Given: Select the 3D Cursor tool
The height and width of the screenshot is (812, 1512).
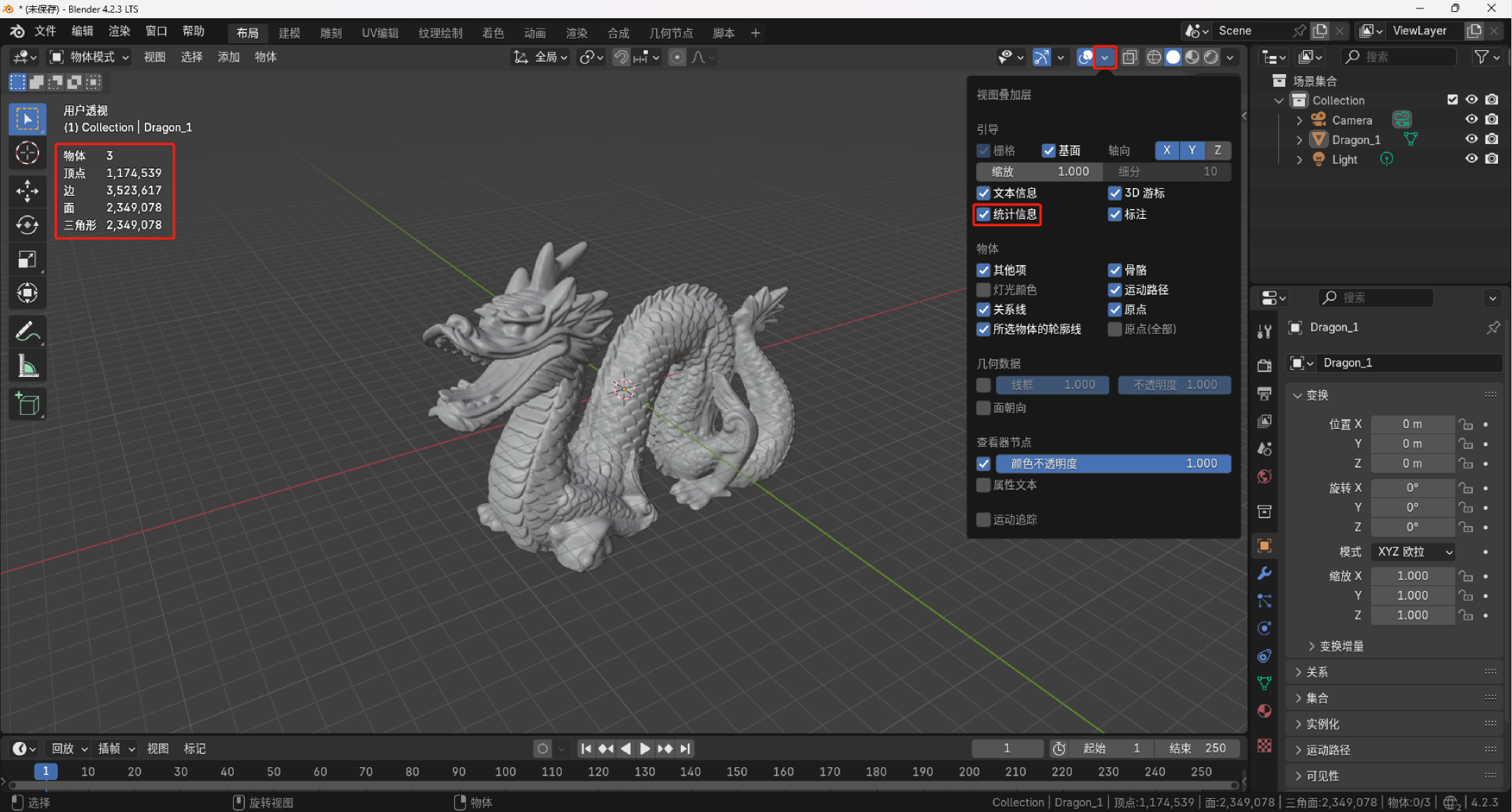Looking at the screenshot, I should (x=27, y=152).
